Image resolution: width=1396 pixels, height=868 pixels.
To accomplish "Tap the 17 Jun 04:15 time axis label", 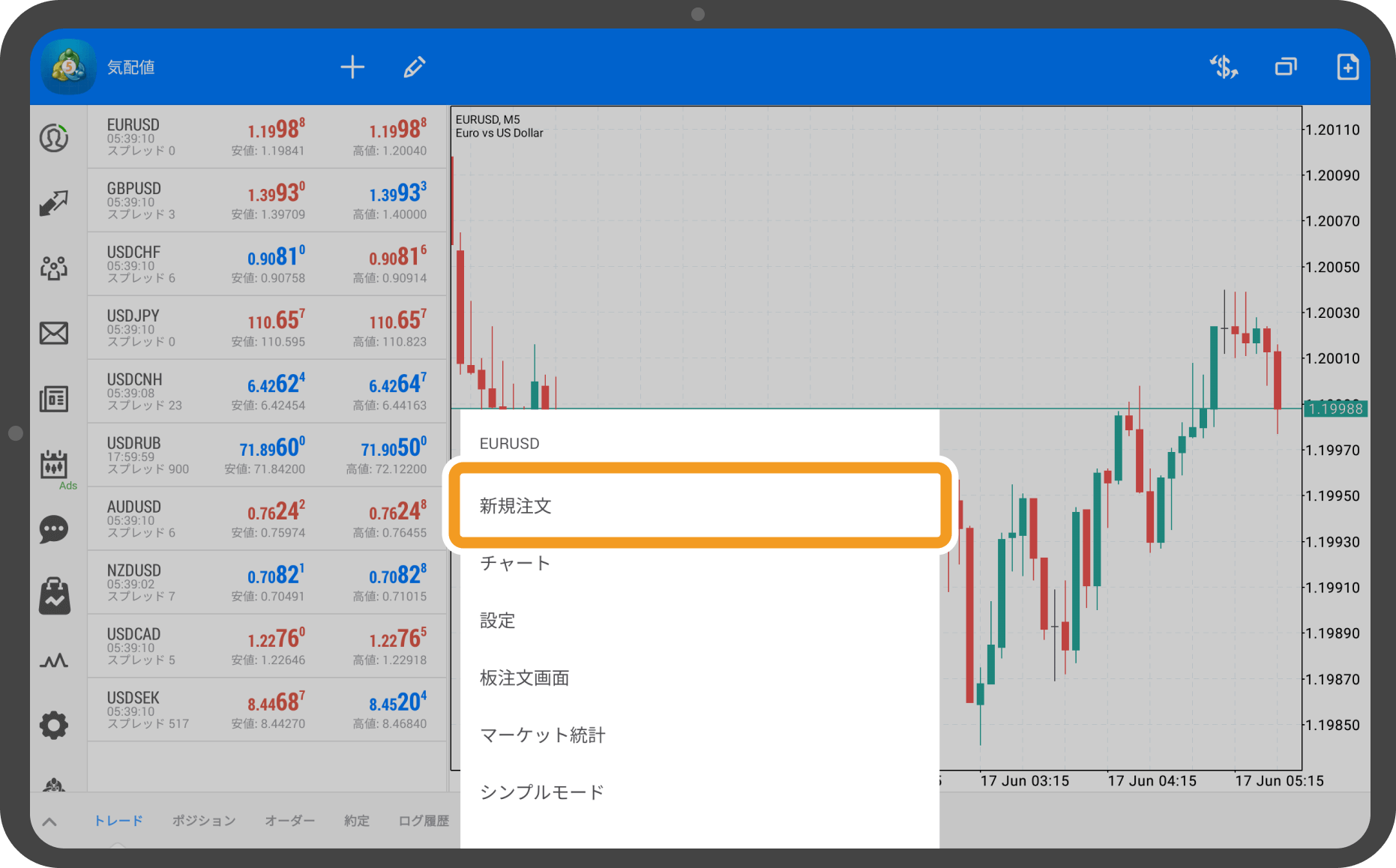I will (1152, 780).
